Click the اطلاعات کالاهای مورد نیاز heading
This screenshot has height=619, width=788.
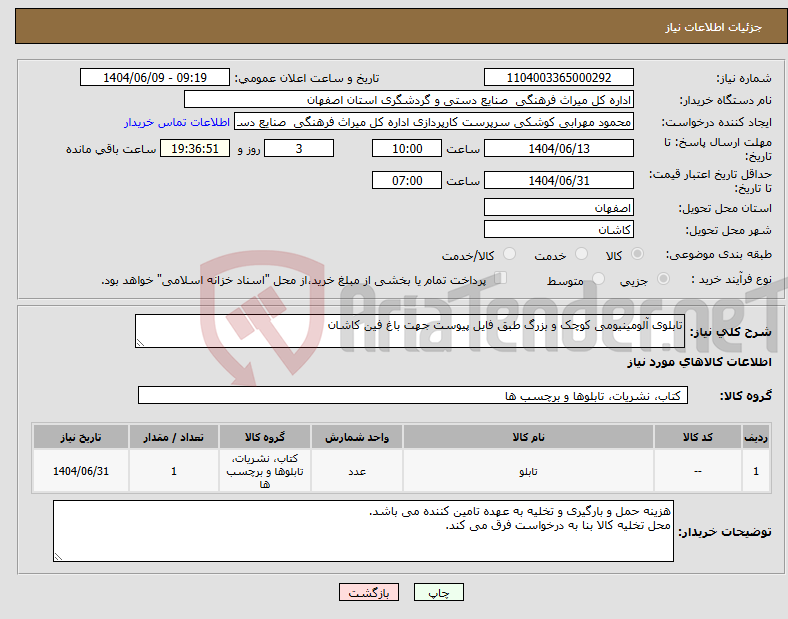point(699,362)
